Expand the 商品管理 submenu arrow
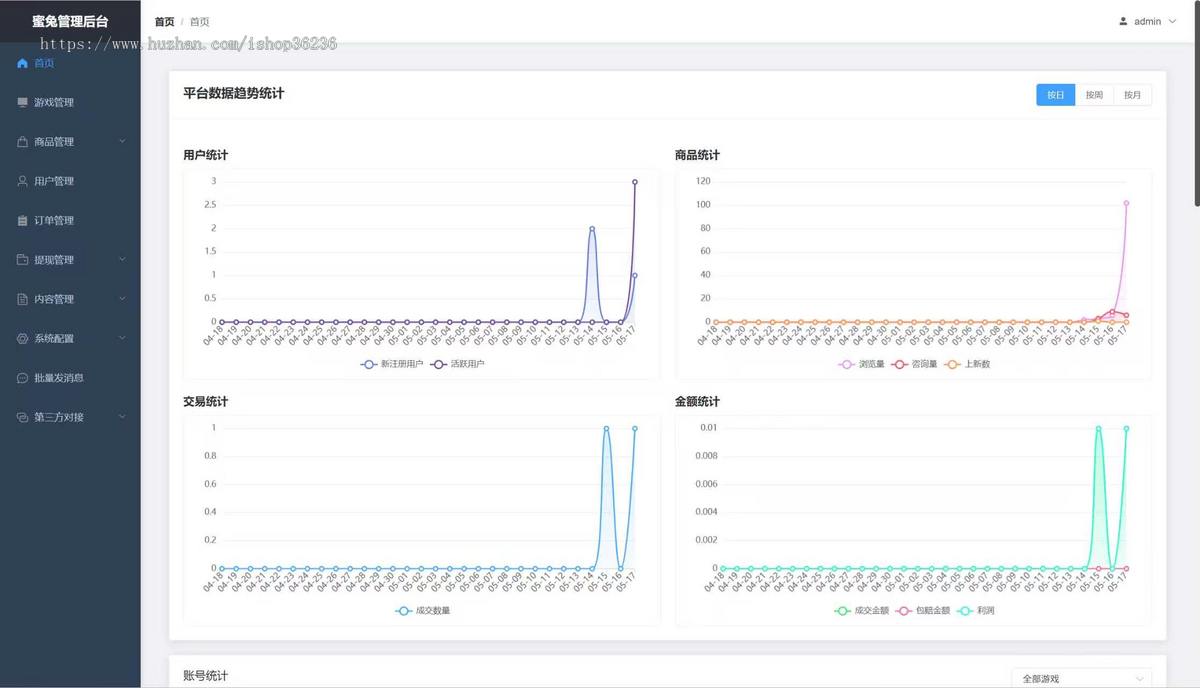This screenshot has width=1200, height=688. [122, 141]
